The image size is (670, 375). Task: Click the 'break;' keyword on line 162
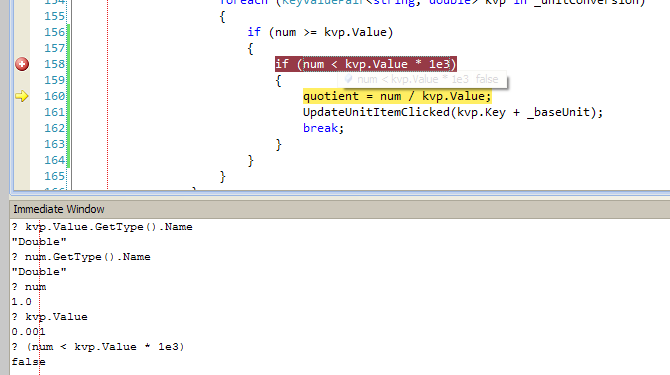pos(323,128)
